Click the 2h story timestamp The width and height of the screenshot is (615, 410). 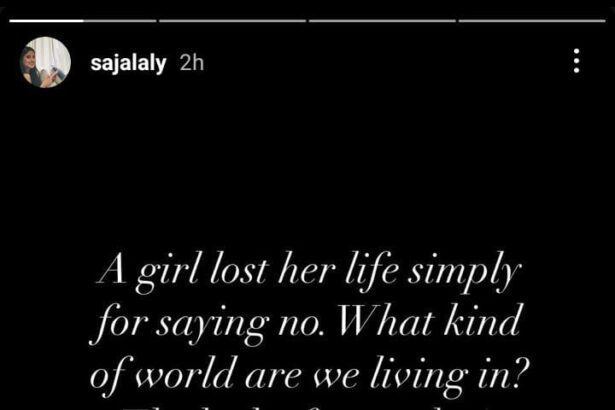point(191,62)
